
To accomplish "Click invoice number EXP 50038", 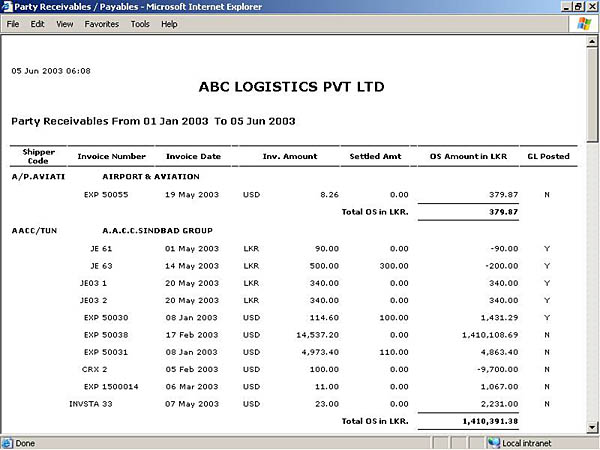I will (x=106, y=334).
